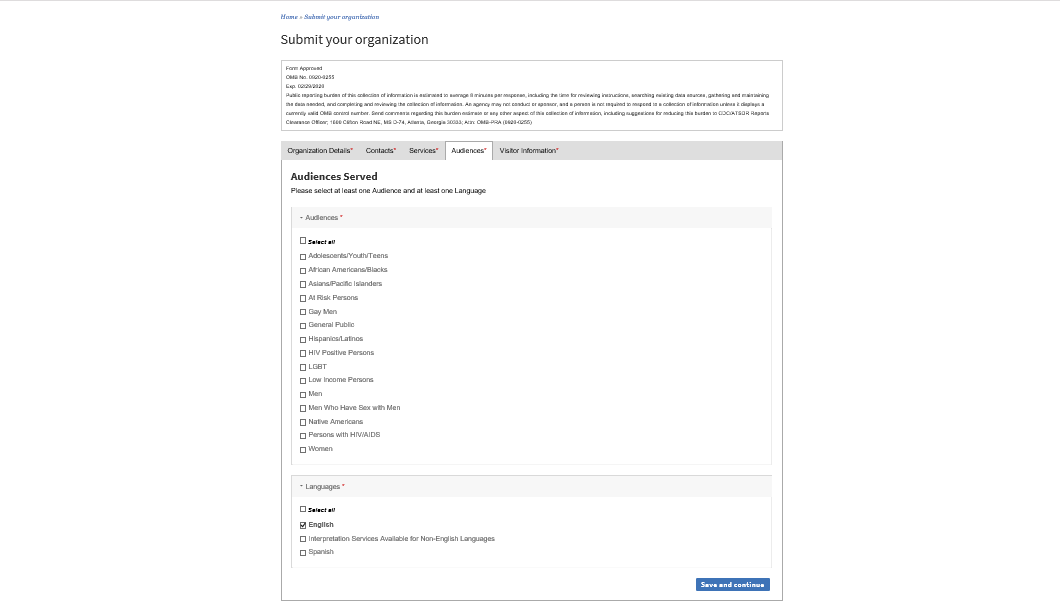
Task: Enable the Spanish language checkbox
Action: 303,553
